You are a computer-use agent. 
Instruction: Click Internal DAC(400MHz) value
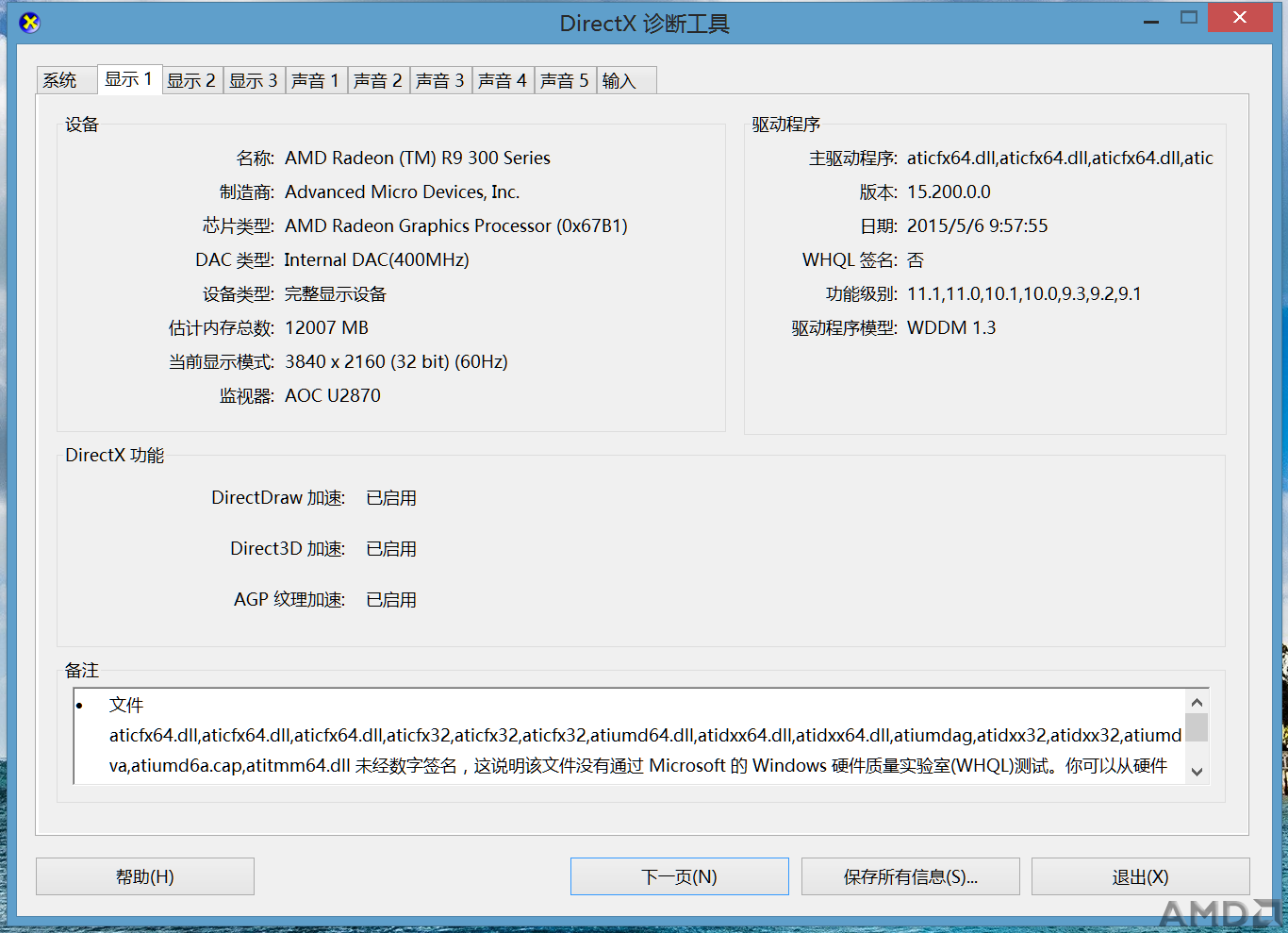point(377,260)
